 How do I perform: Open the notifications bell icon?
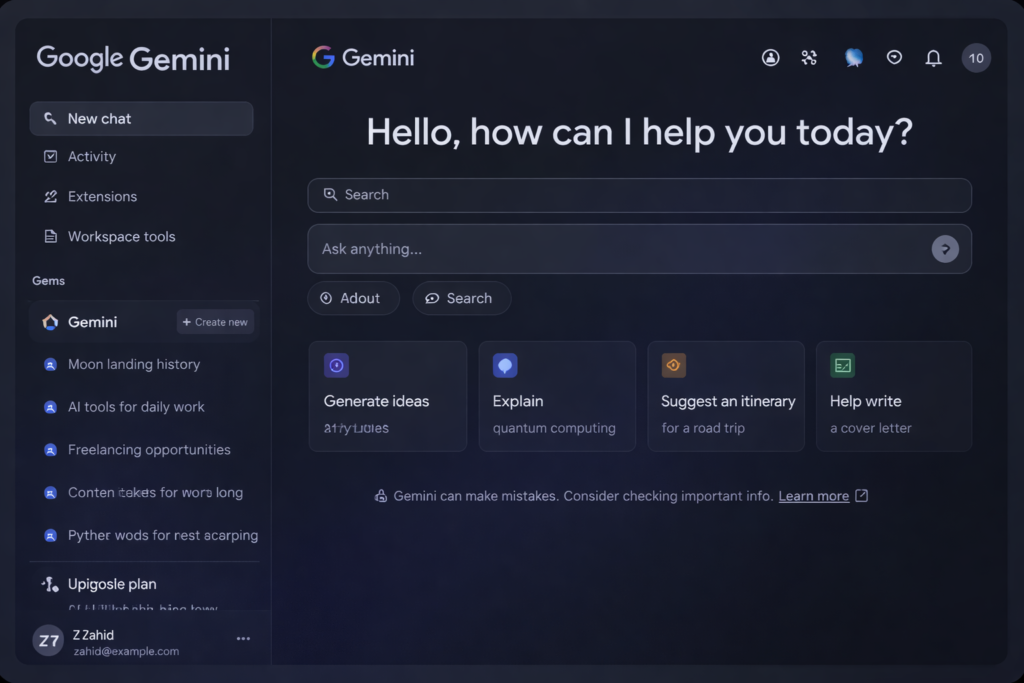[x=933, y=58]
